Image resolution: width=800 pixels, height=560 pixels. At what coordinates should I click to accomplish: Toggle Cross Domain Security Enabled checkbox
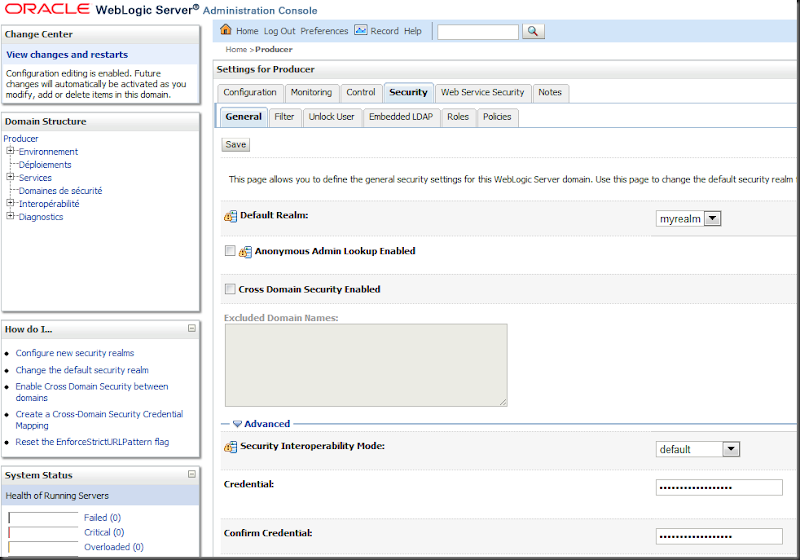(x=230, y=289)
